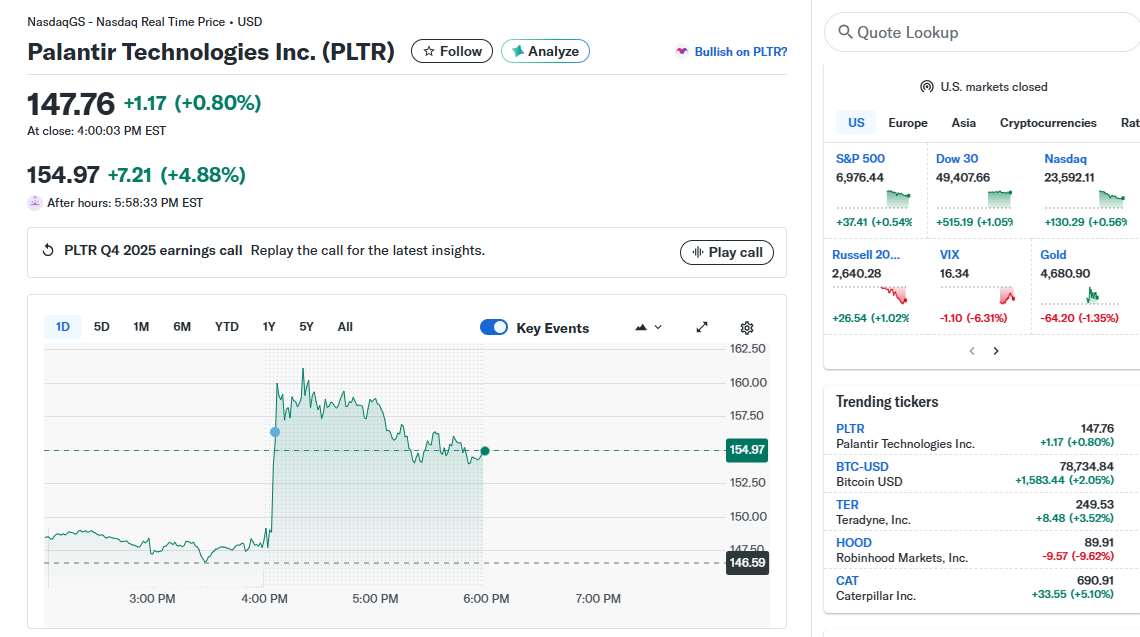Switch to Cryptocurrencies markets tab
Image resolution: width=1140 pixels, height=637 pixels.
1047,123
